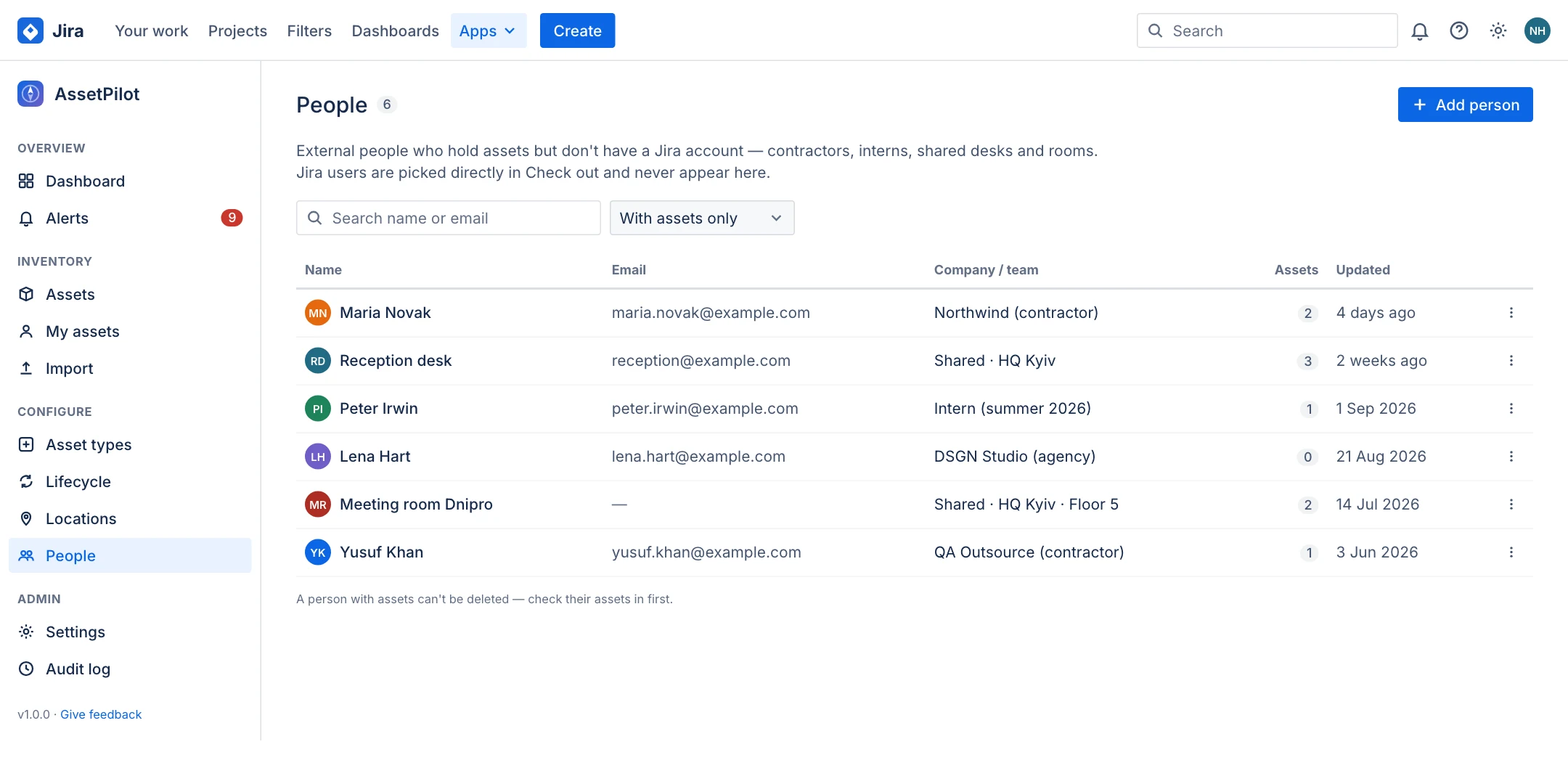The width and height of the screenshot is (1568, 784).
Task: Open Alerts in the sidebar
Action: pyautogui.click(x=130, y=218)
